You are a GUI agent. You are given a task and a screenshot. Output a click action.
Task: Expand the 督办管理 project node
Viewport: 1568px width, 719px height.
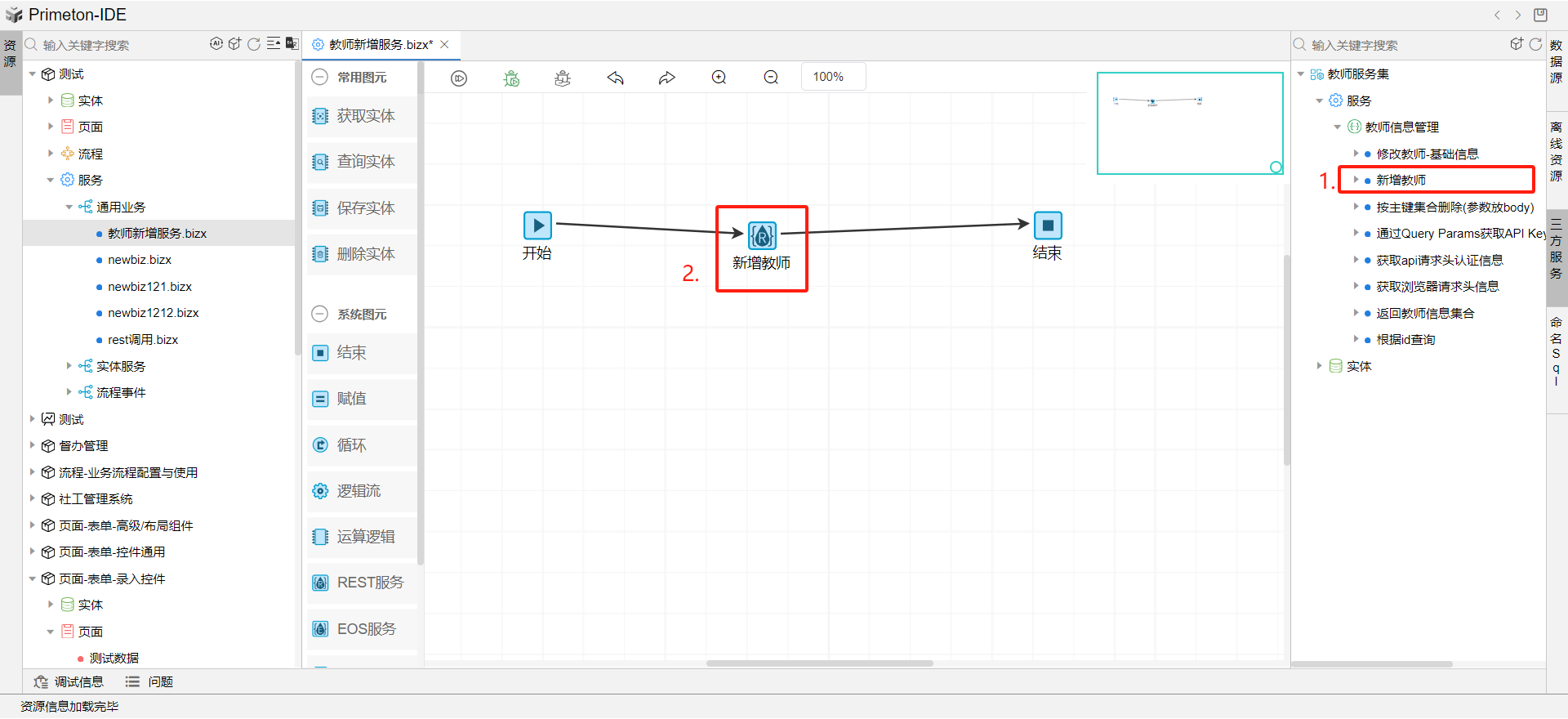pos(33,446)
